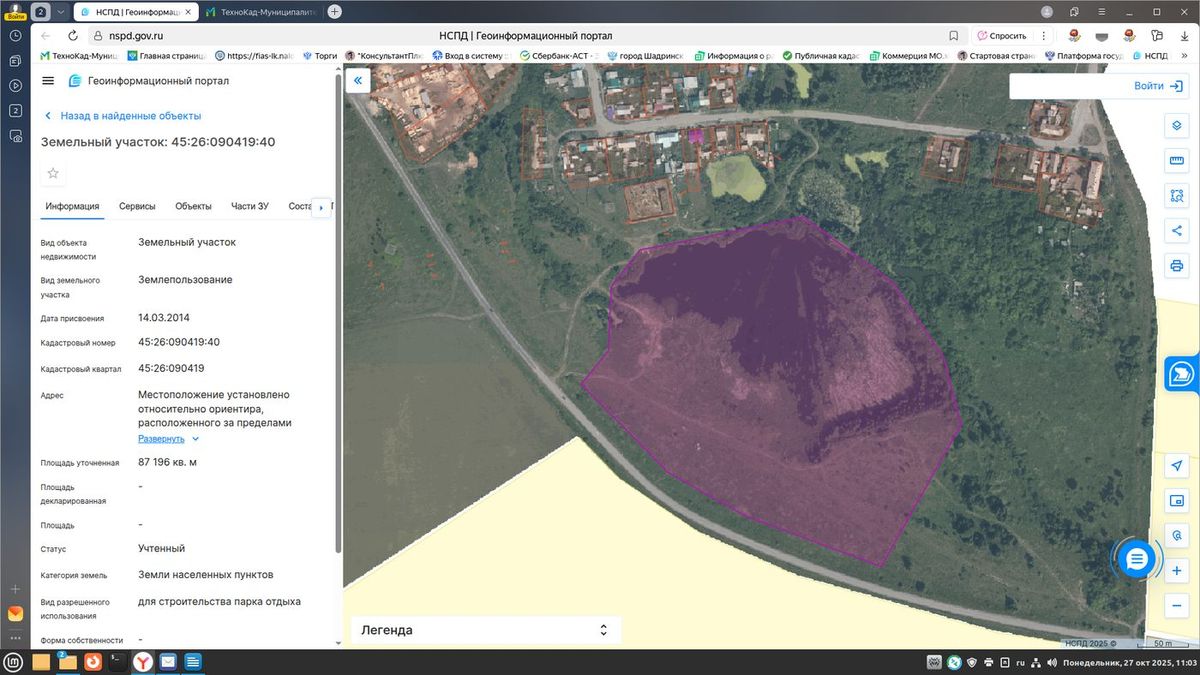
Task: Click the date value 14.03.2014
Action: click(164, 318)
